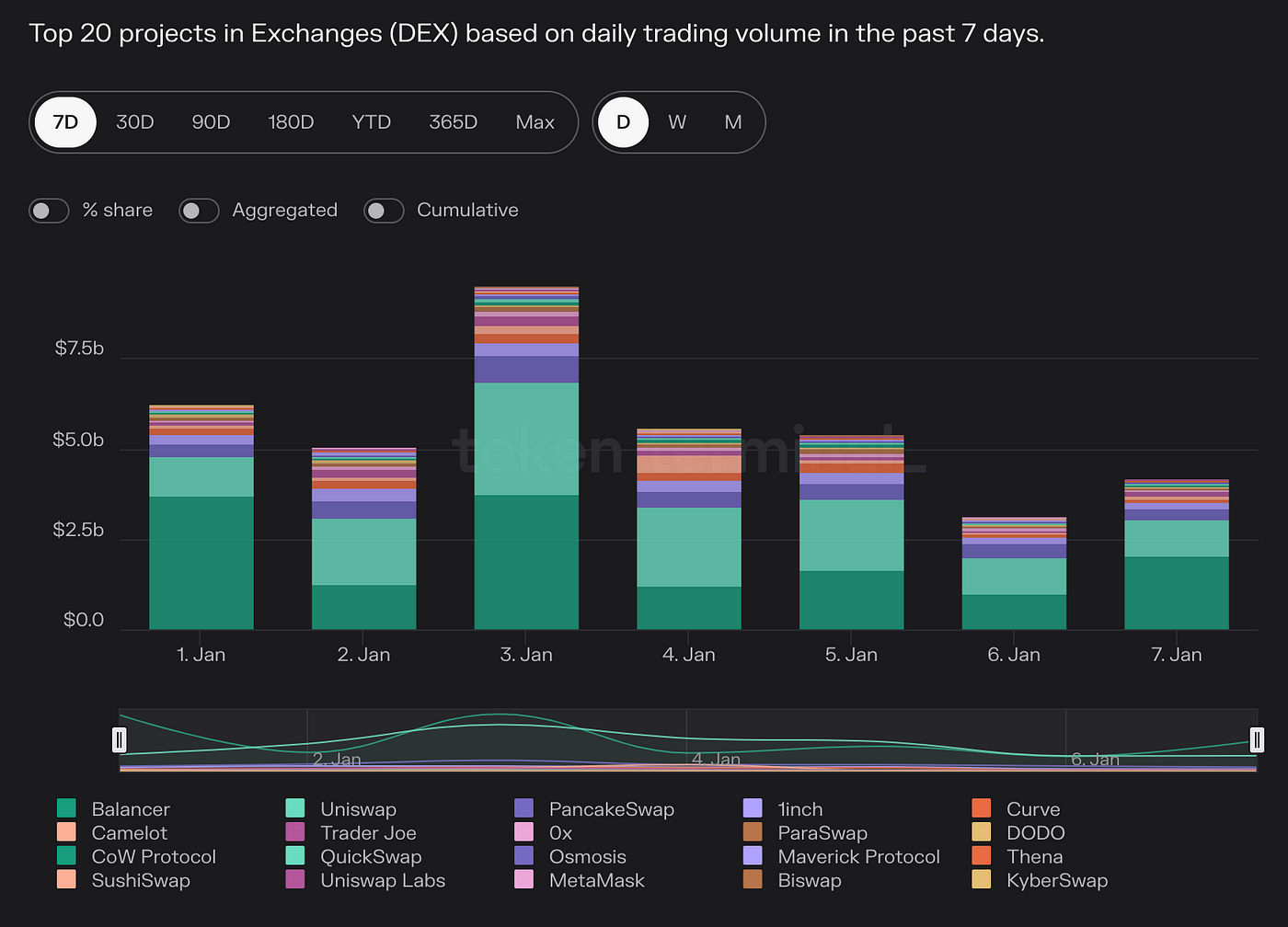Toggle the Trader Joe series label
Image resolution: width=1288 pixels, height=927 pixels.
(368, 833)
